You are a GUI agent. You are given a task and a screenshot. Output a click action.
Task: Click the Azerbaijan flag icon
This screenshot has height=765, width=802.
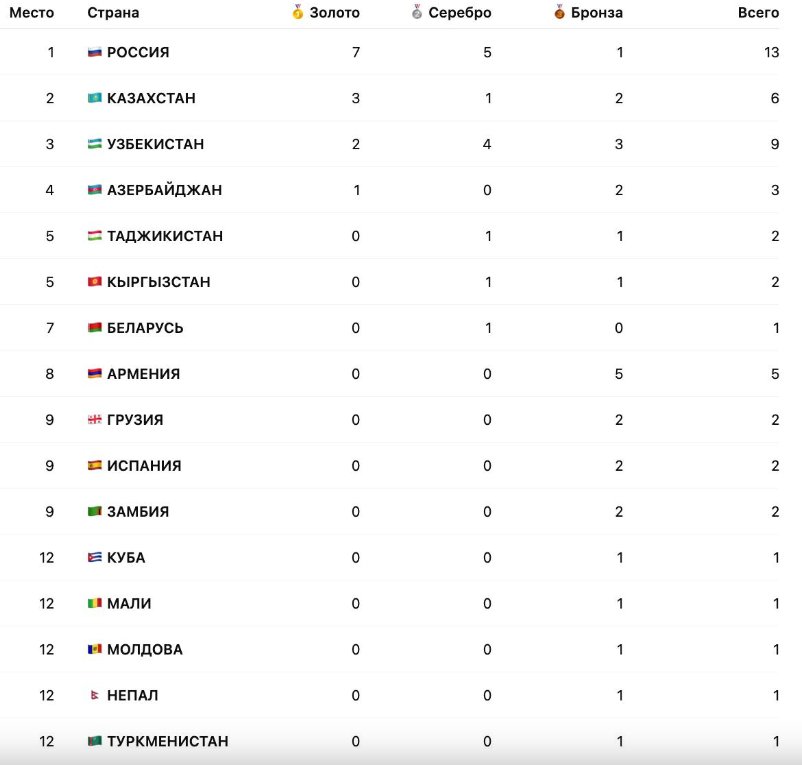95,190
